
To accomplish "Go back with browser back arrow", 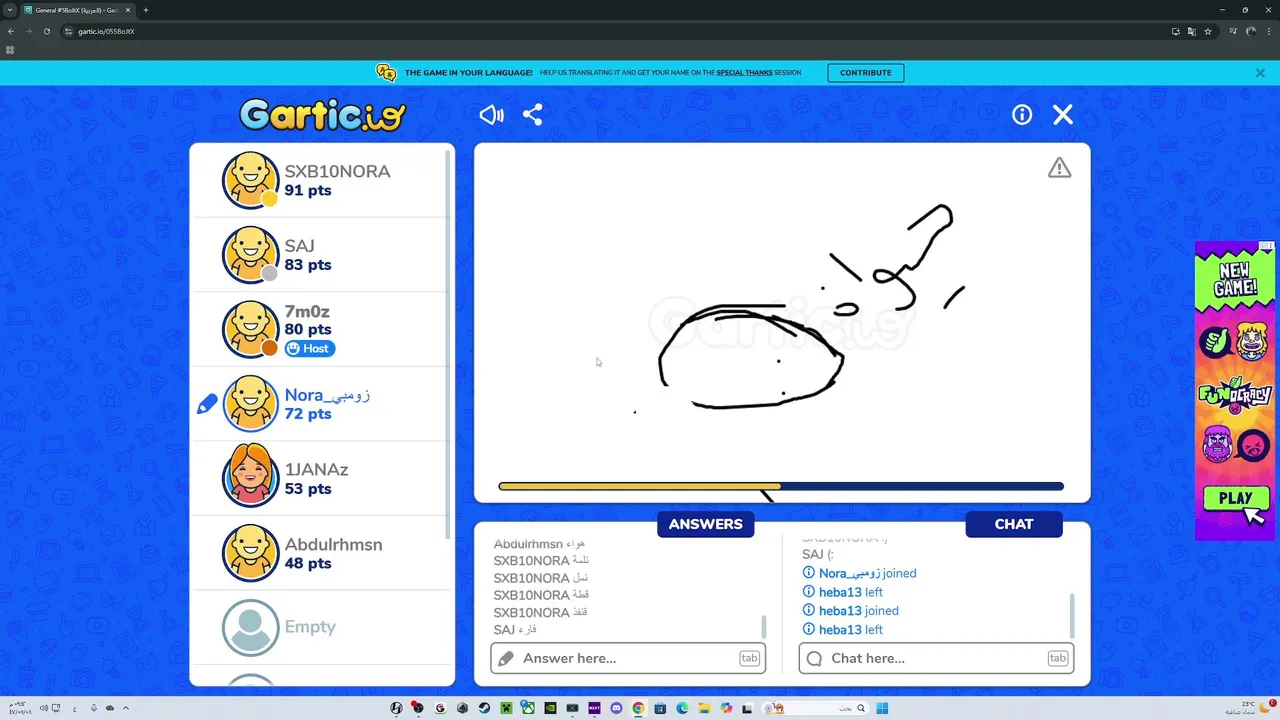I will point(11,31).
